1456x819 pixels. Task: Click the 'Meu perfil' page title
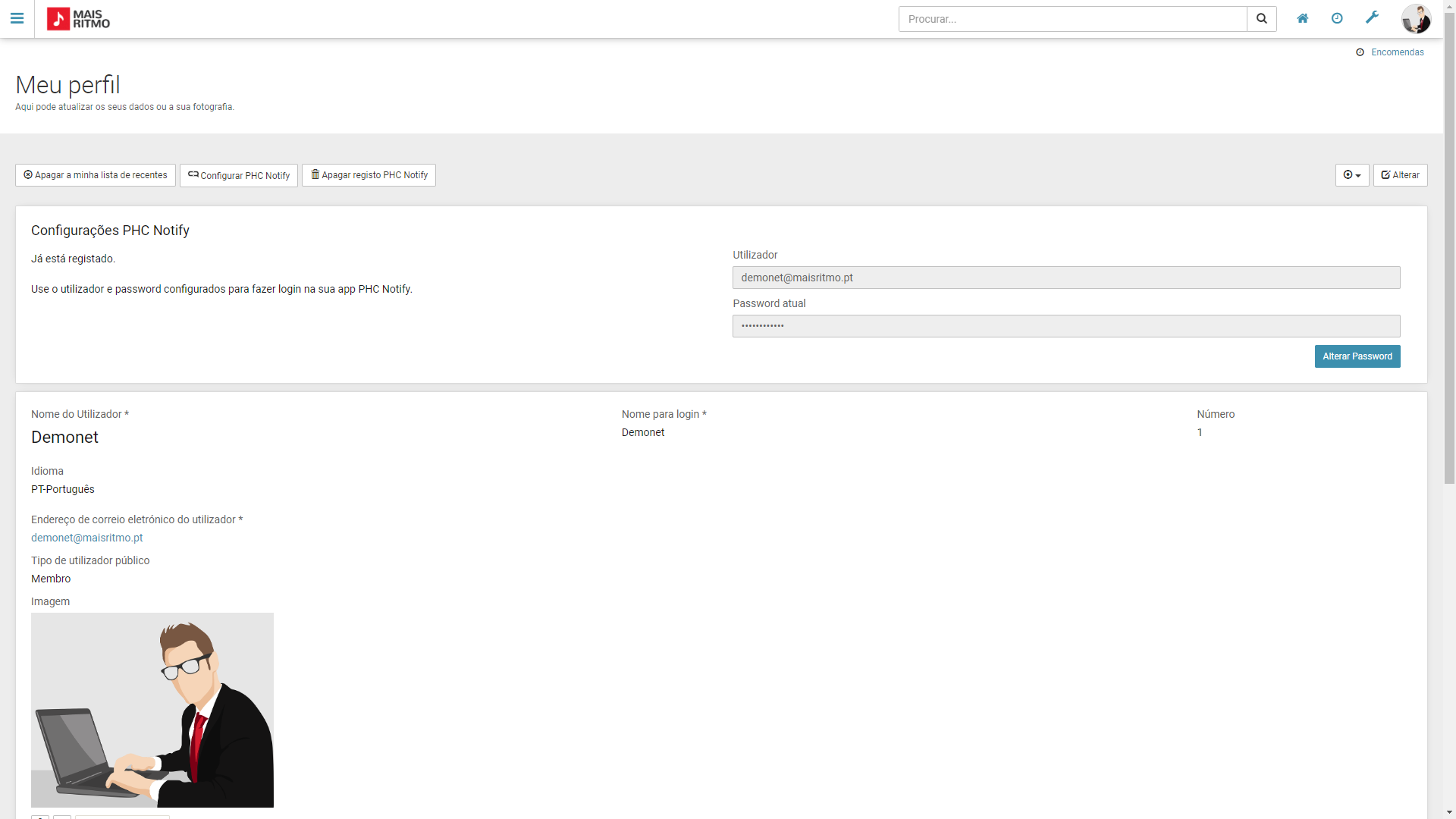67,85
